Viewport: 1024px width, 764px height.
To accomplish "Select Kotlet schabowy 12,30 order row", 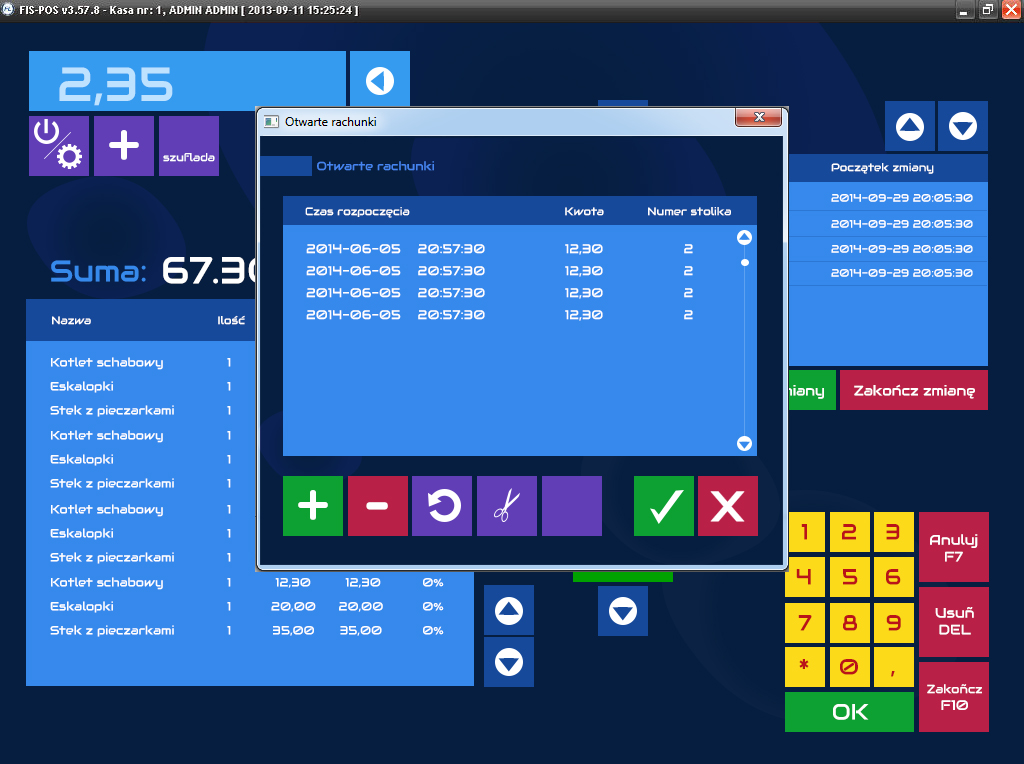I will point(248,582).
